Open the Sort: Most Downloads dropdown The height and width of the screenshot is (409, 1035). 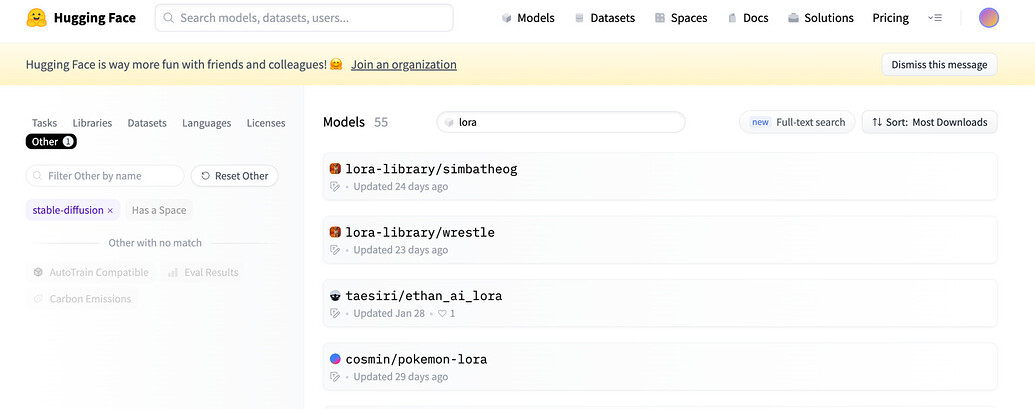click(x=929, y=122)
